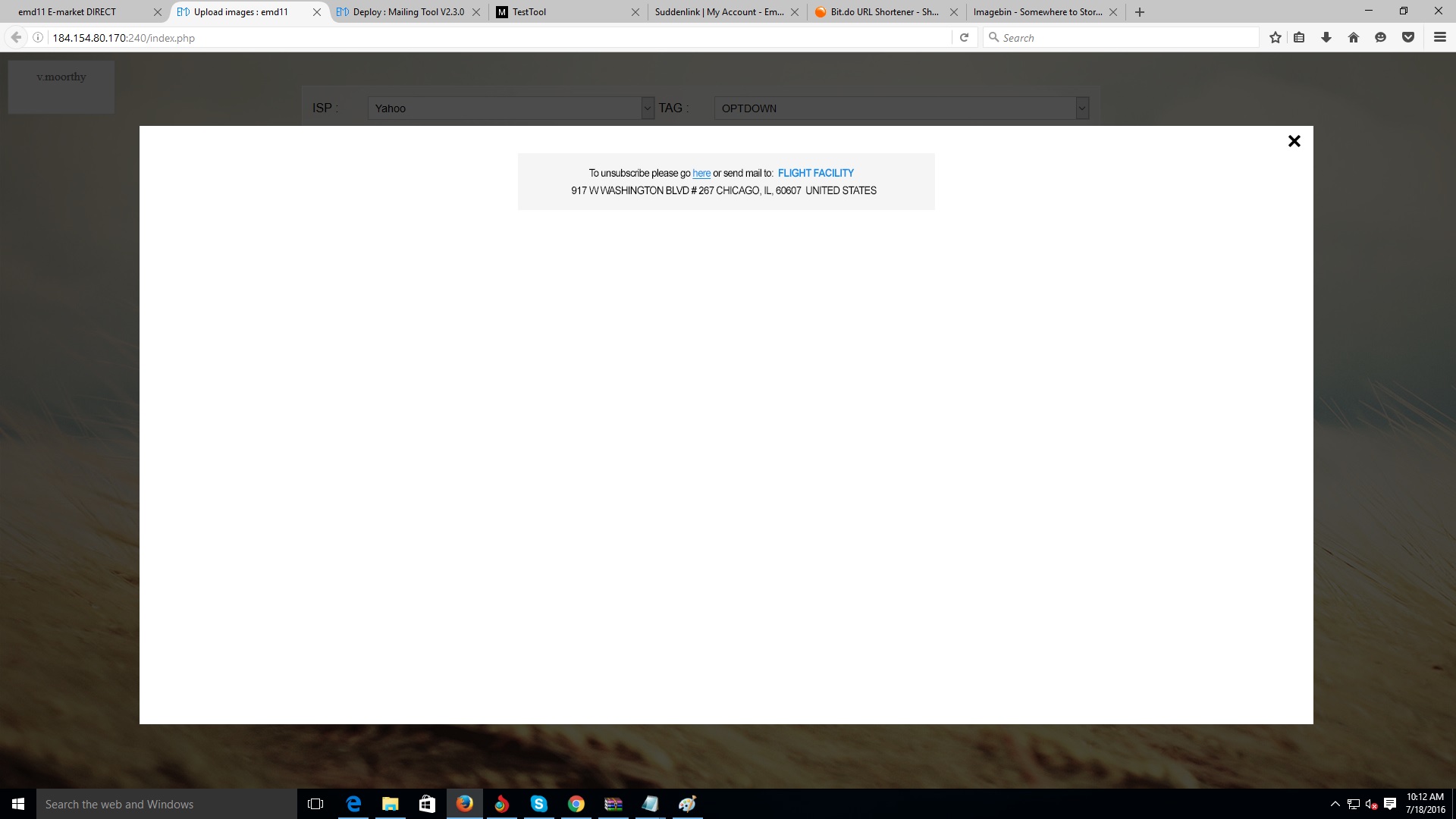Open the Windows Start menu
Screen dimensions: 1456x819
click(x=18, y=804)
